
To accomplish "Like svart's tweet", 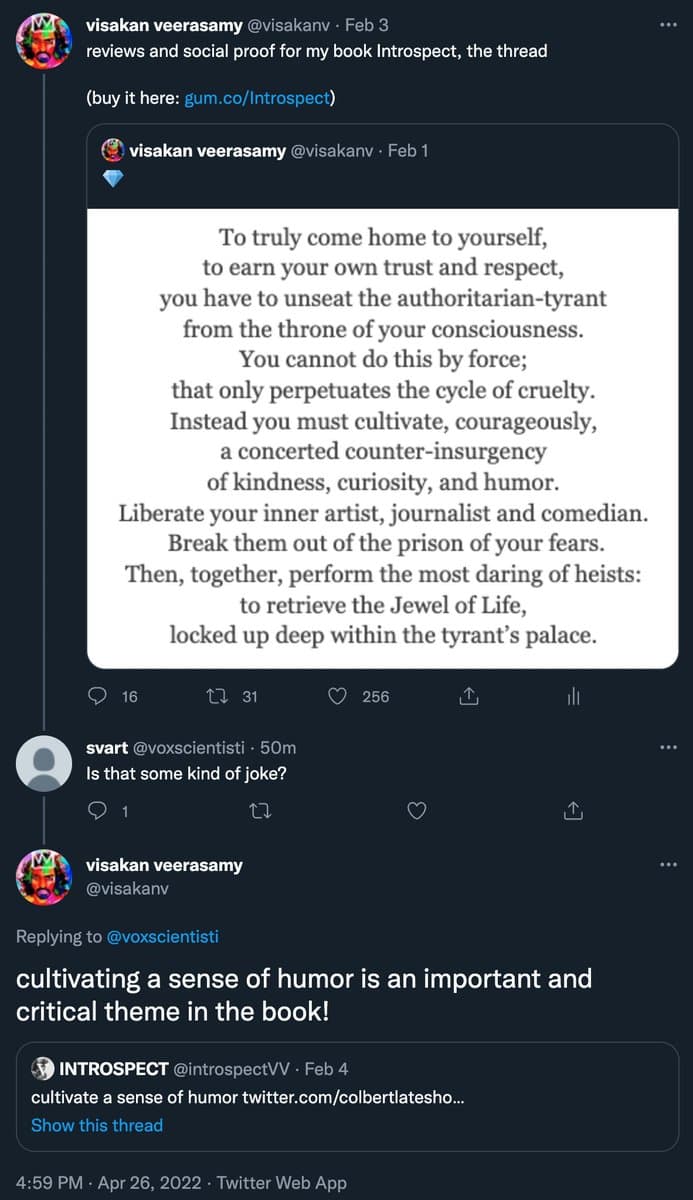I will tap(417, 811).
